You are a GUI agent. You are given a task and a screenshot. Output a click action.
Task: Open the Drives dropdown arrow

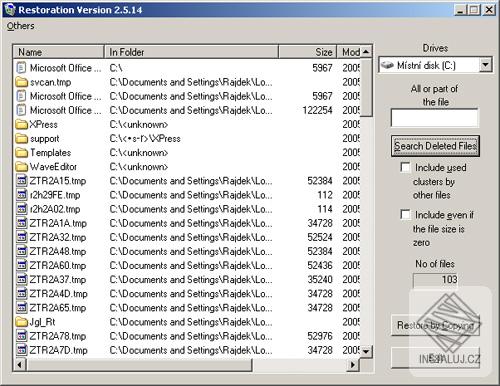click(486, 65)
